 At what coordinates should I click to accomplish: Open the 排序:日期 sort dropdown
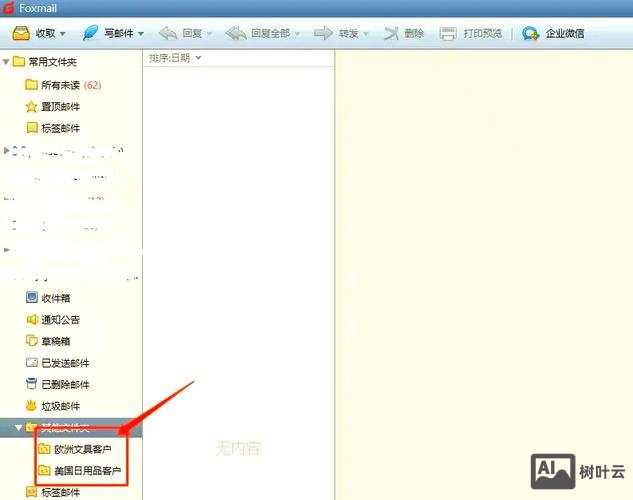(175, 58)
